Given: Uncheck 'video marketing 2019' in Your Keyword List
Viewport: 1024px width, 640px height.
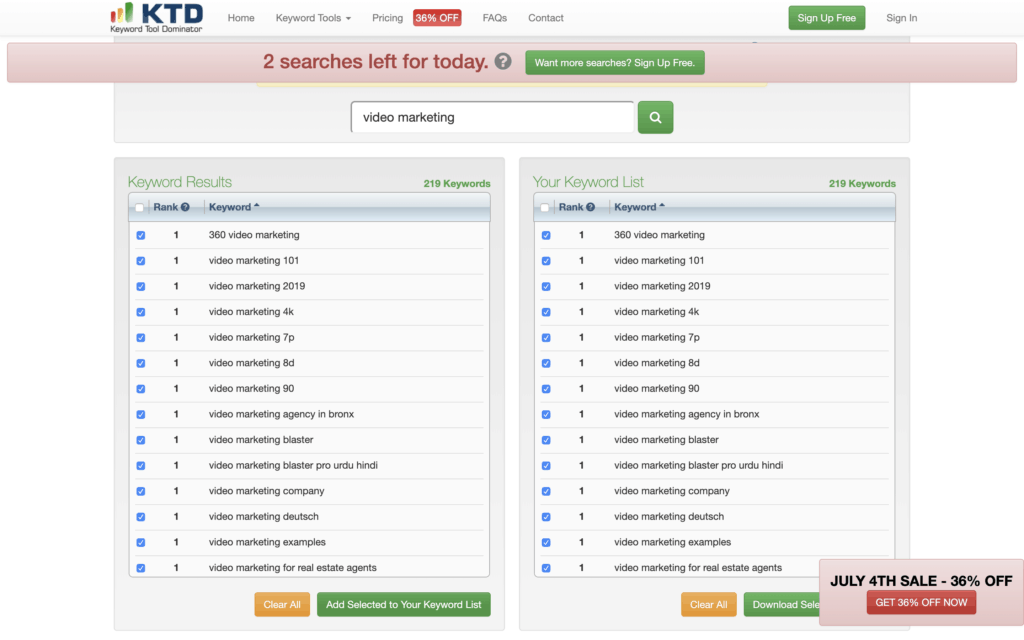Looking at the screenshot, I should (x=546, y=286).
